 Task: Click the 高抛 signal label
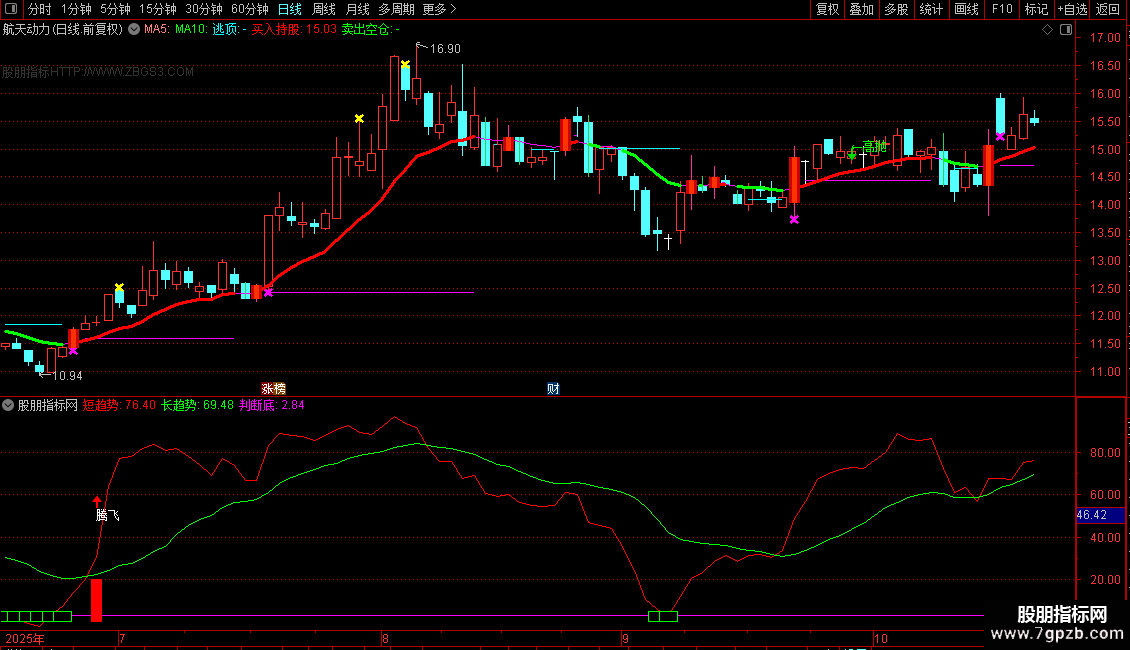tap(875, 147)
